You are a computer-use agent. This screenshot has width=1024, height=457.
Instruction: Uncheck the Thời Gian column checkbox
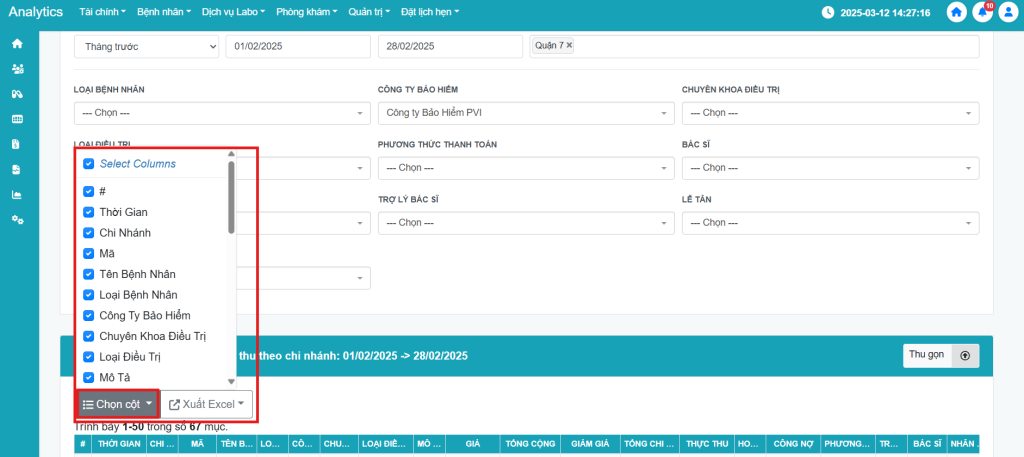click(88, 212)
